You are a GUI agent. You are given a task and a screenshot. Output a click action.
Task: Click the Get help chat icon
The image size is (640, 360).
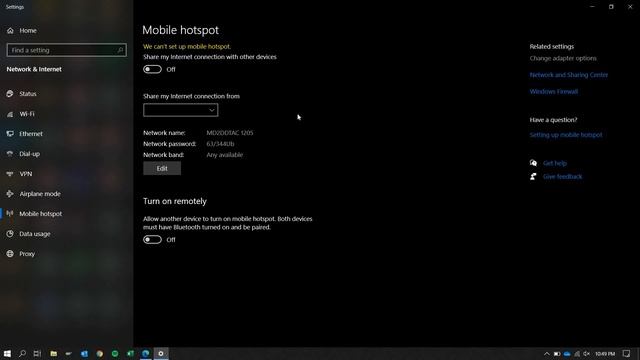(x=533, y=163)
